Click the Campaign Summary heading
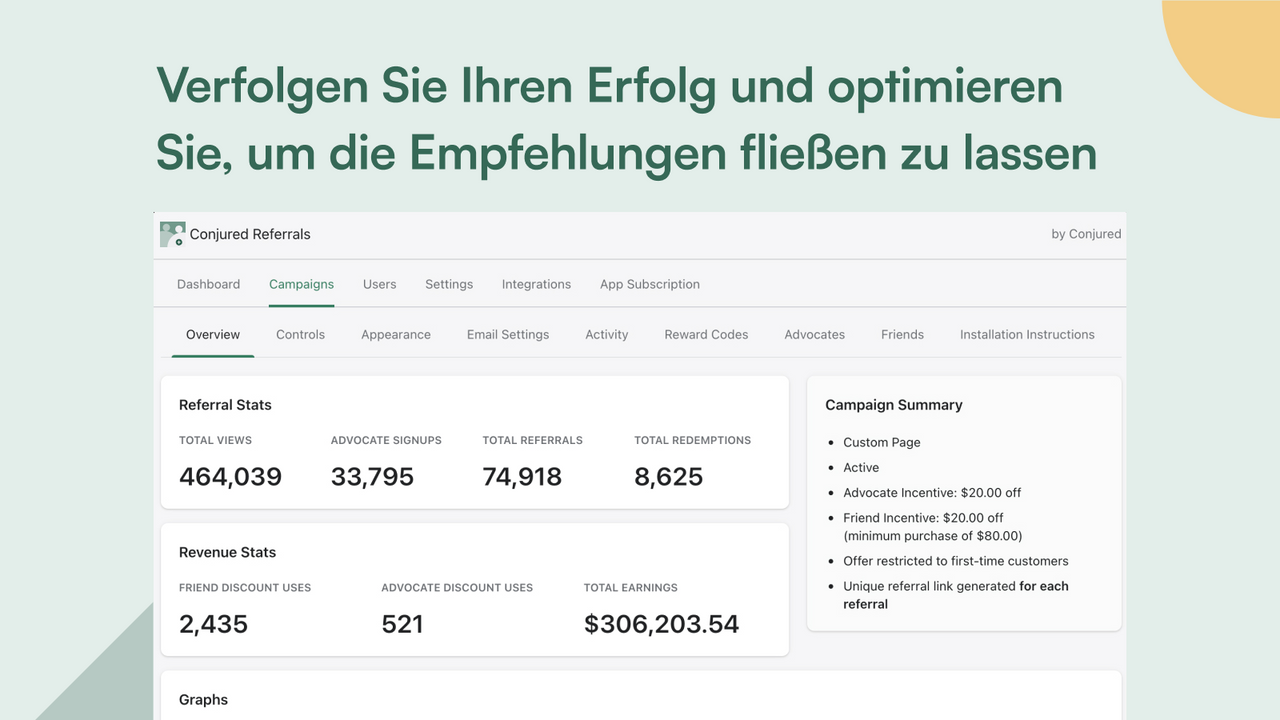Screen dimensions: 1280x720 (894, 405)
